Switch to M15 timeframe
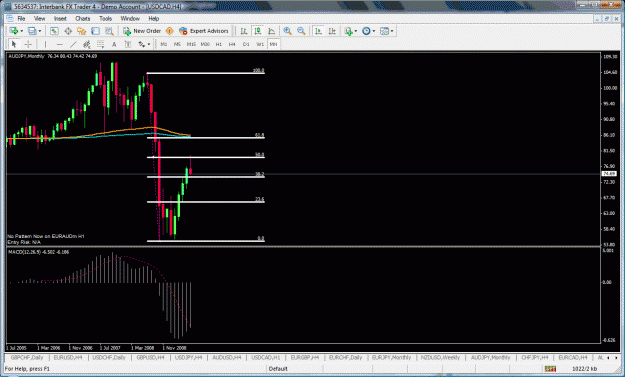 tap(191, 44)
